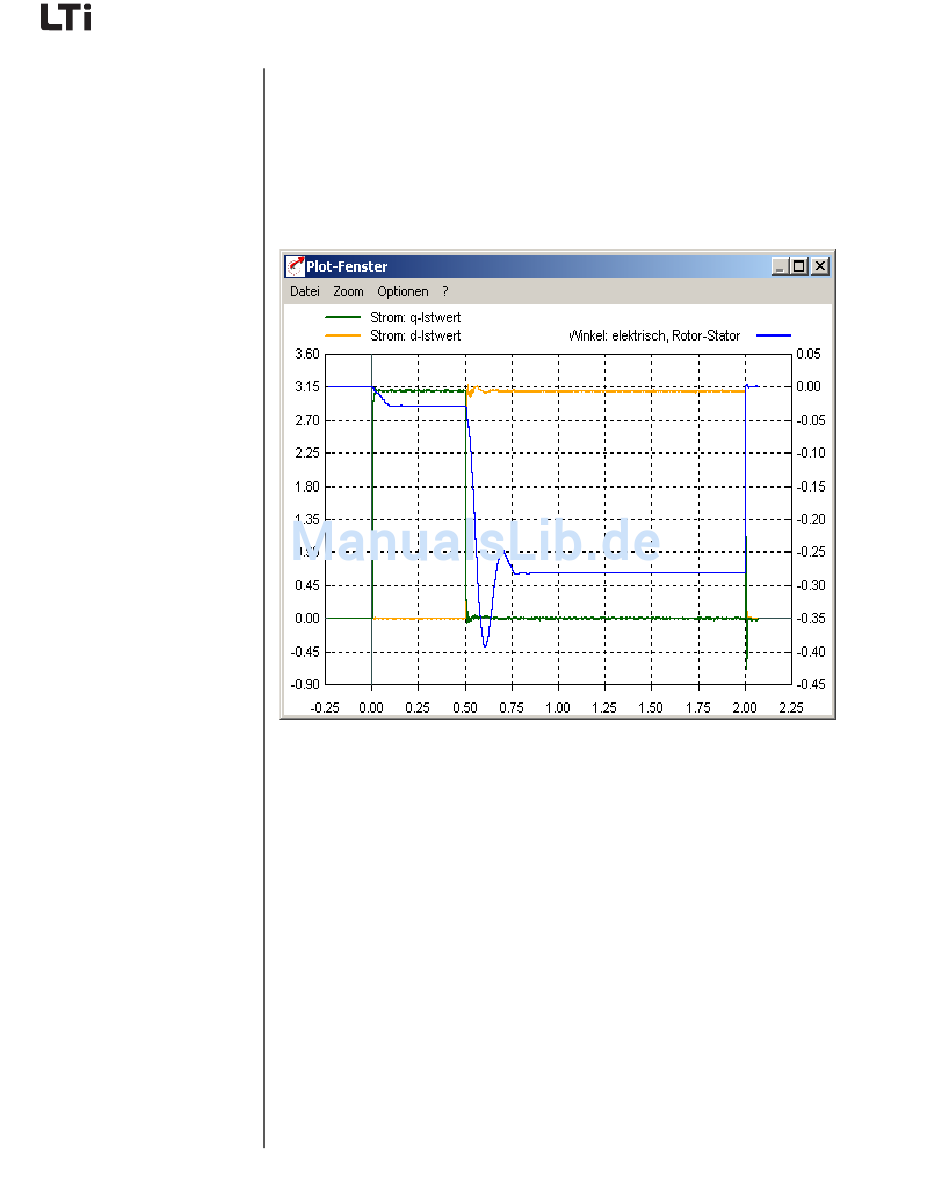Click left axis value 2.25
Image resolution: width=950 pixels, height=1189 pixels.
coord(307,453)
